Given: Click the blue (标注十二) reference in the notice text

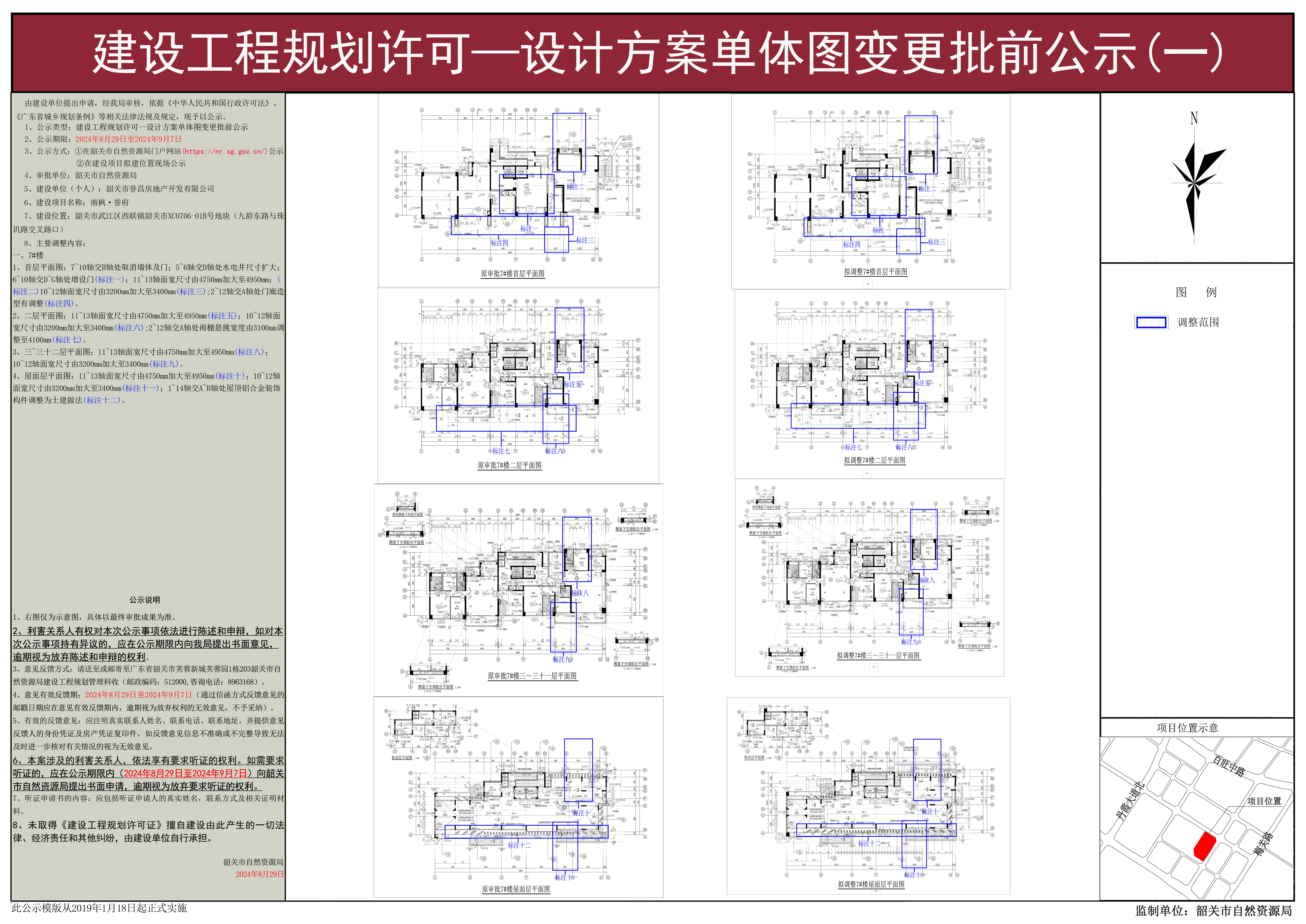Looking at the screenshot, I should (x=103, y=401).
